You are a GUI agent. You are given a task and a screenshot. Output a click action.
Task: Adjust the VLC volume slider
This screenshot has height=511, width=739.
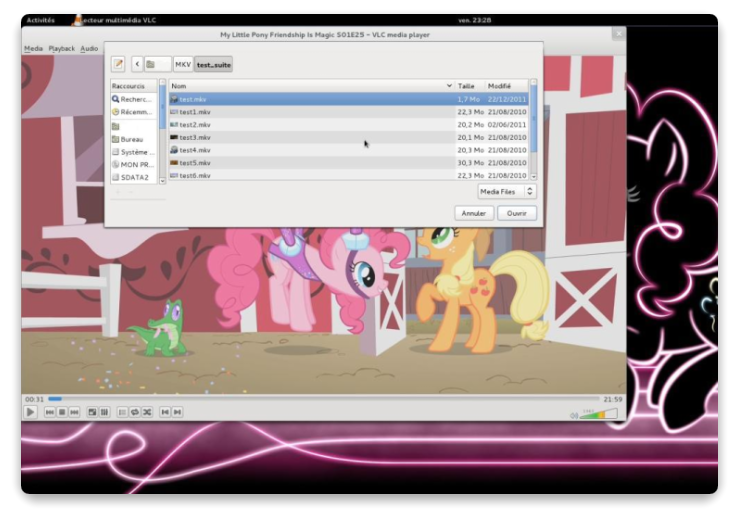click(x=599, y=414)
